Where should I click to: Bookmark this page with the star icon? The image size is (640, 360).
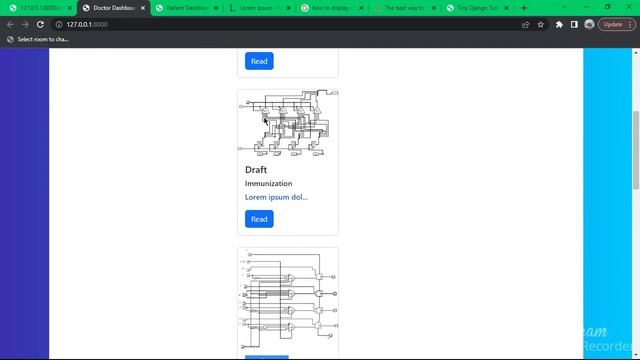pyautogui.click(x=540, y=24)
